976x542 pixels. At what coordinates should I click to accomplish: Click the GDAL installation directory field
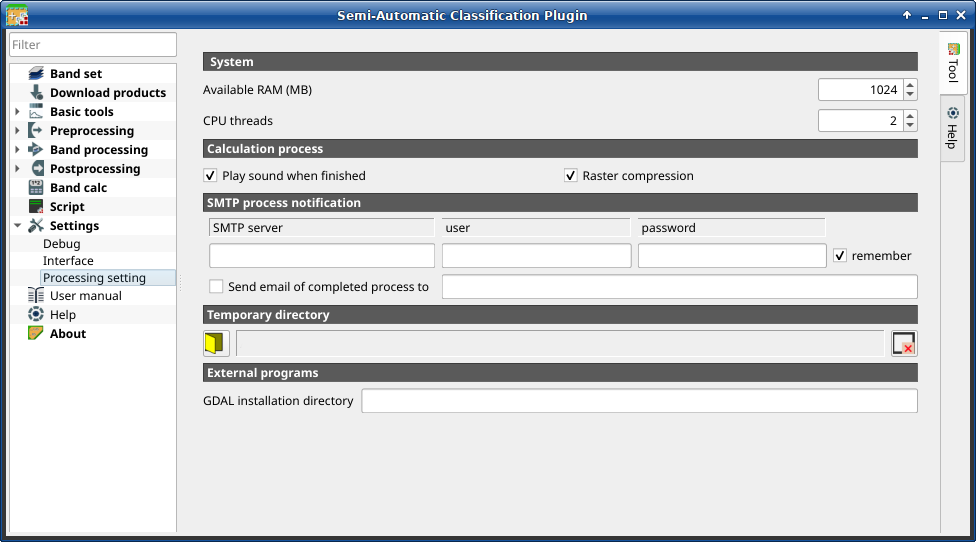pyautogui.click(x=639, y=401)
